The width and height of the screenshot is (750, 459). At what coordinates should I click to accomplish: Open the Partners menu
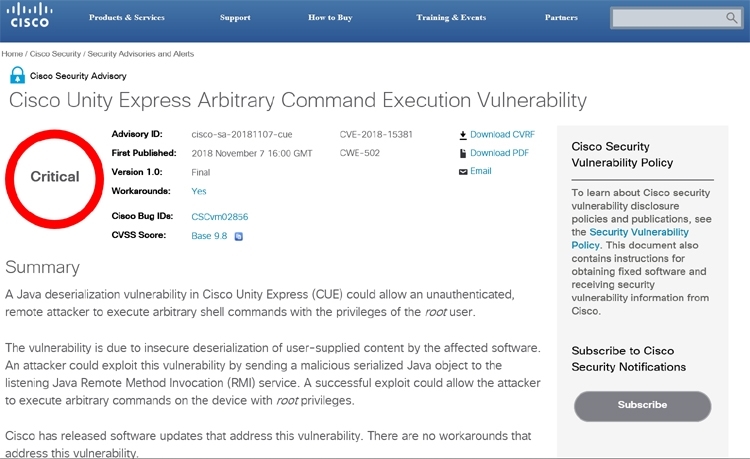[x=561, y=17]
